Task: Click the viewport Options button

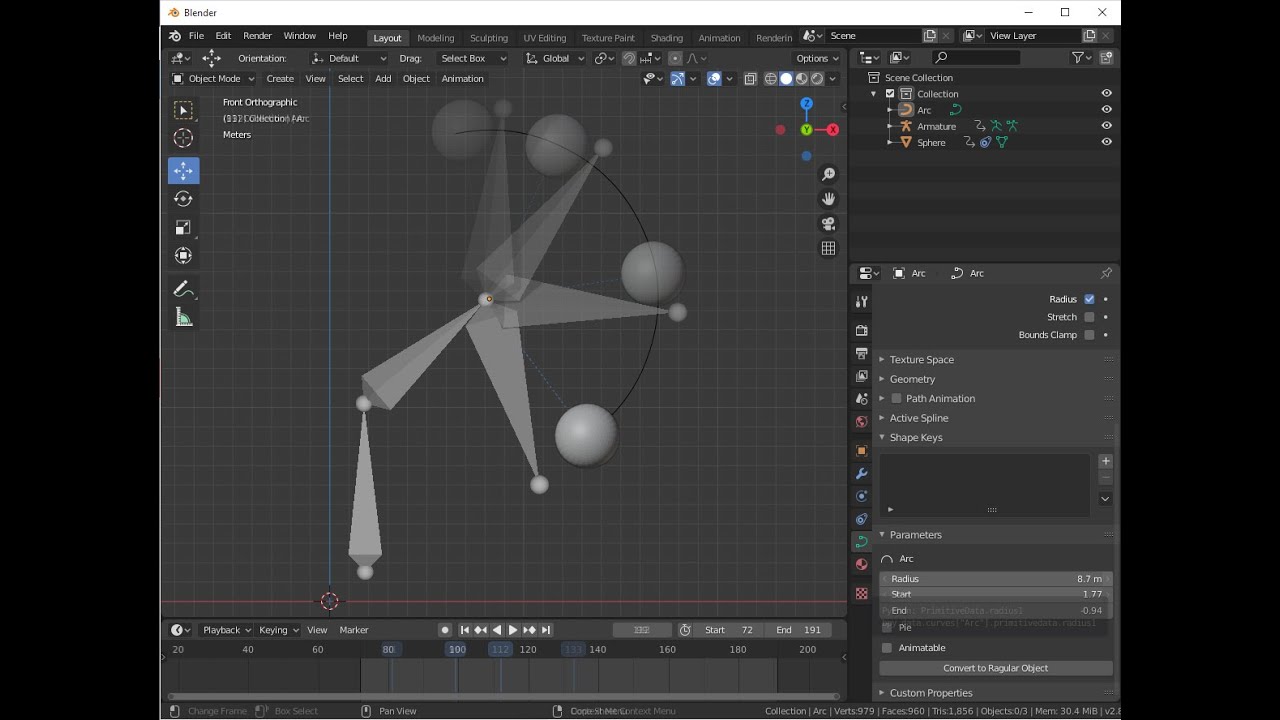Action: tap(817, 58)
